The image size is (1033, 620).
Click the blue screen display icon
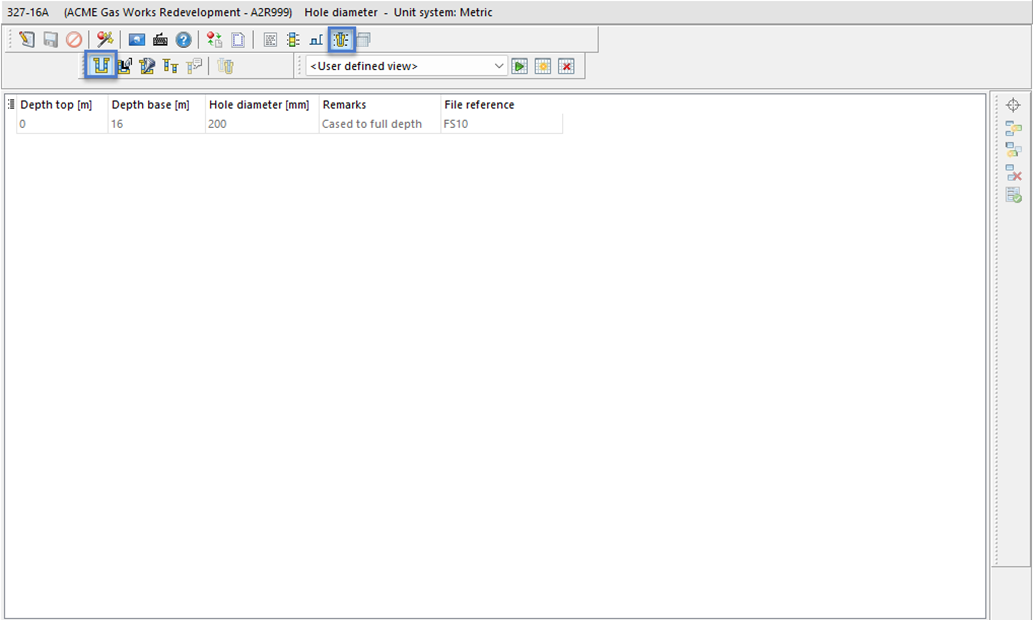pyautogui.click(x=137, y=40)
